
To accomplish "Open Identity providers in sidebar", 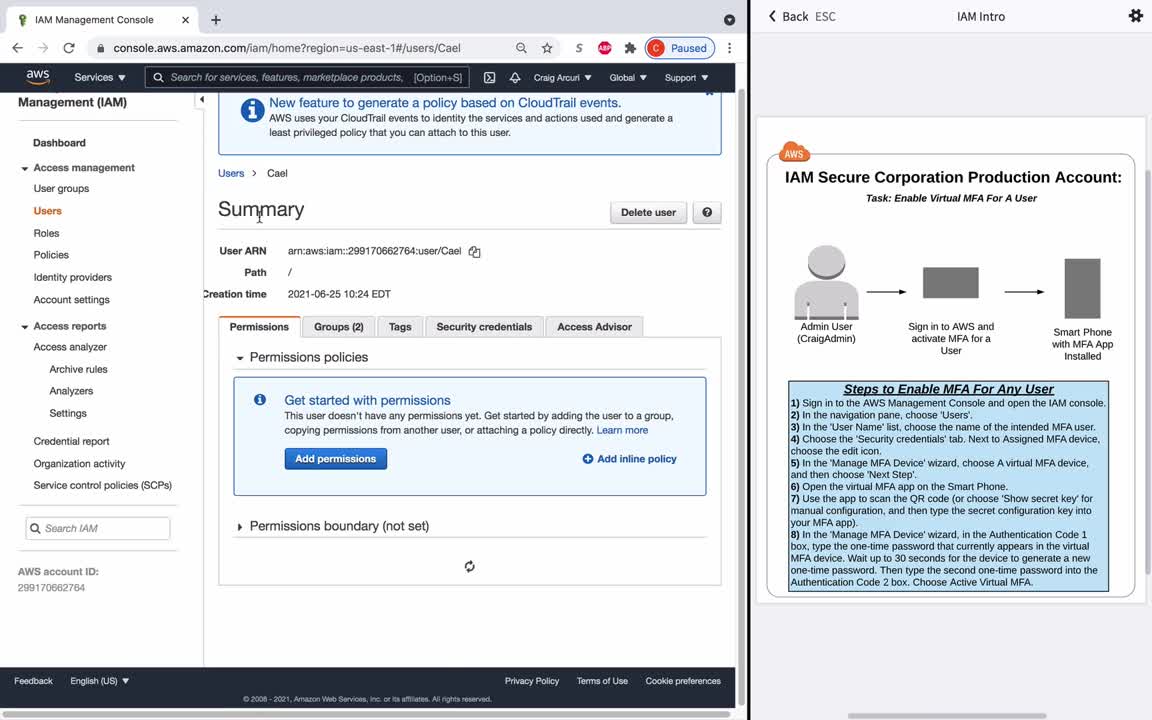I will coord(73,277).
